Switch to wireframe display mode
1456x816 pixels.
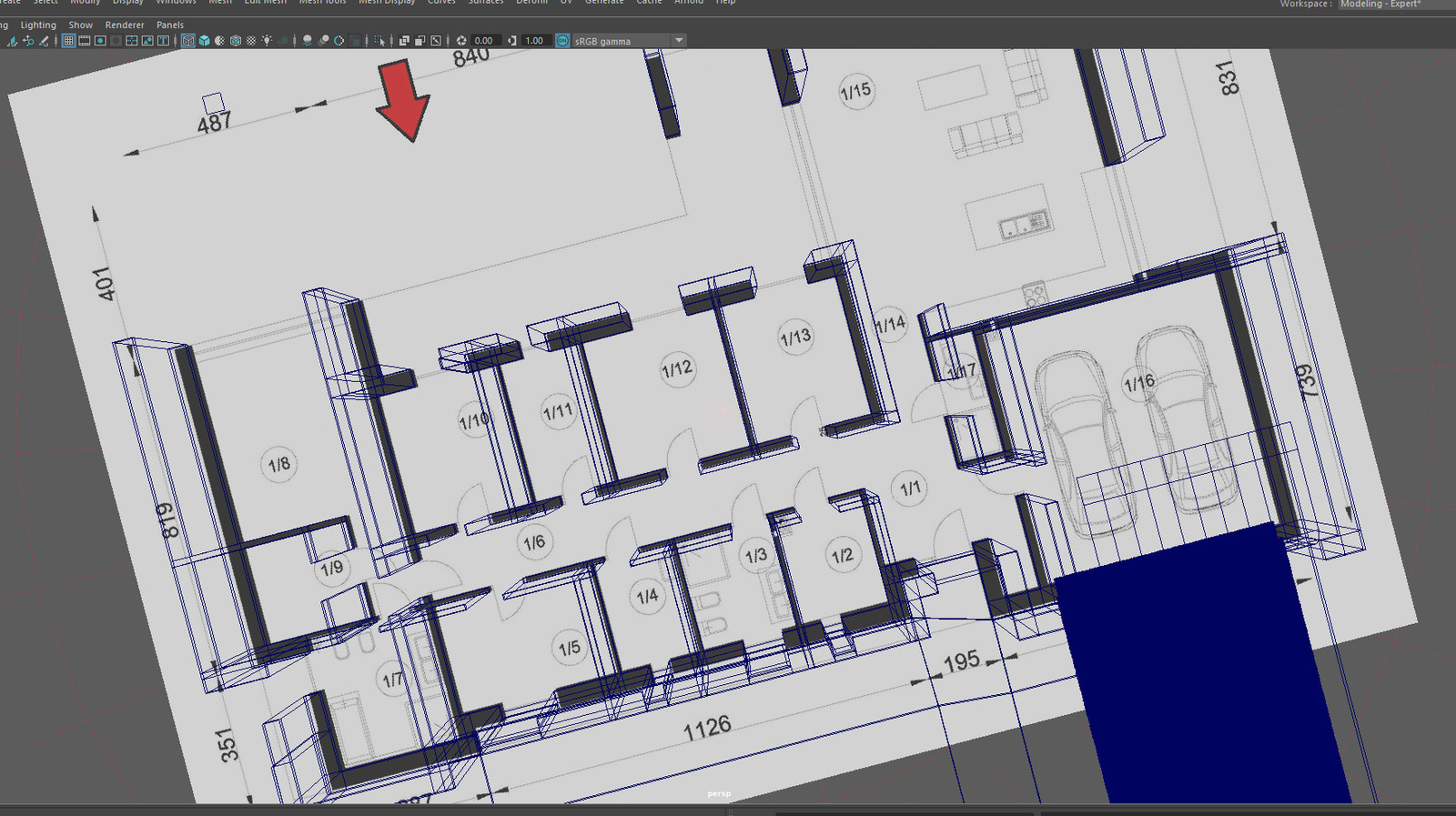point(188,41)
